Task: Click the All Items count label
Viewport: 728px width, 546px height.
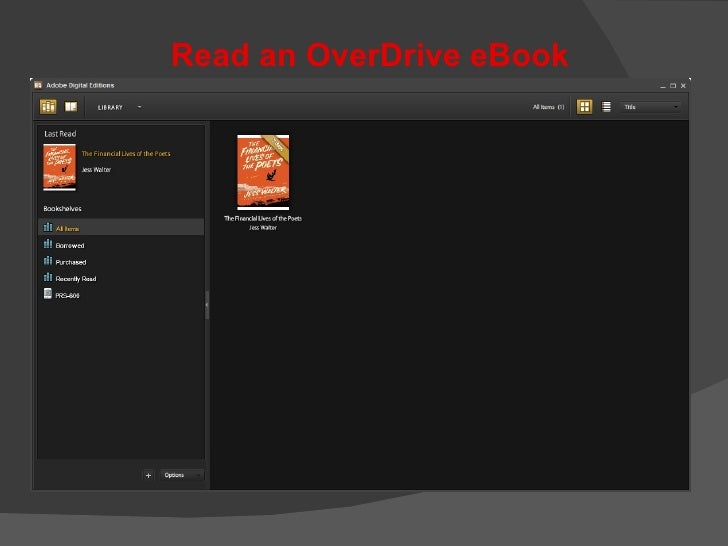Action: coord(548,107)
